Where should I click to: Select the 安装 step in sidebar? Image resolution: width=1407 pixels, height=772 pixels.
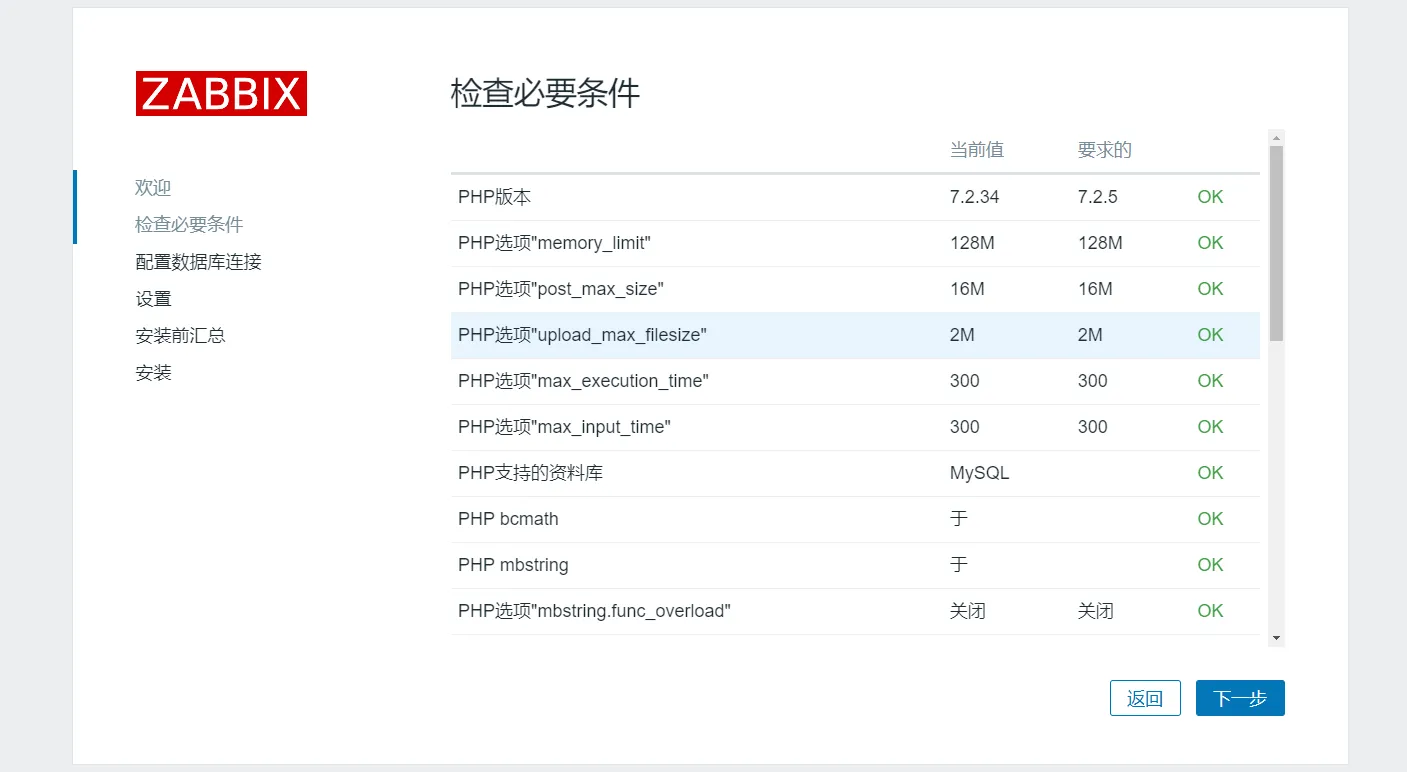point(153,373)
